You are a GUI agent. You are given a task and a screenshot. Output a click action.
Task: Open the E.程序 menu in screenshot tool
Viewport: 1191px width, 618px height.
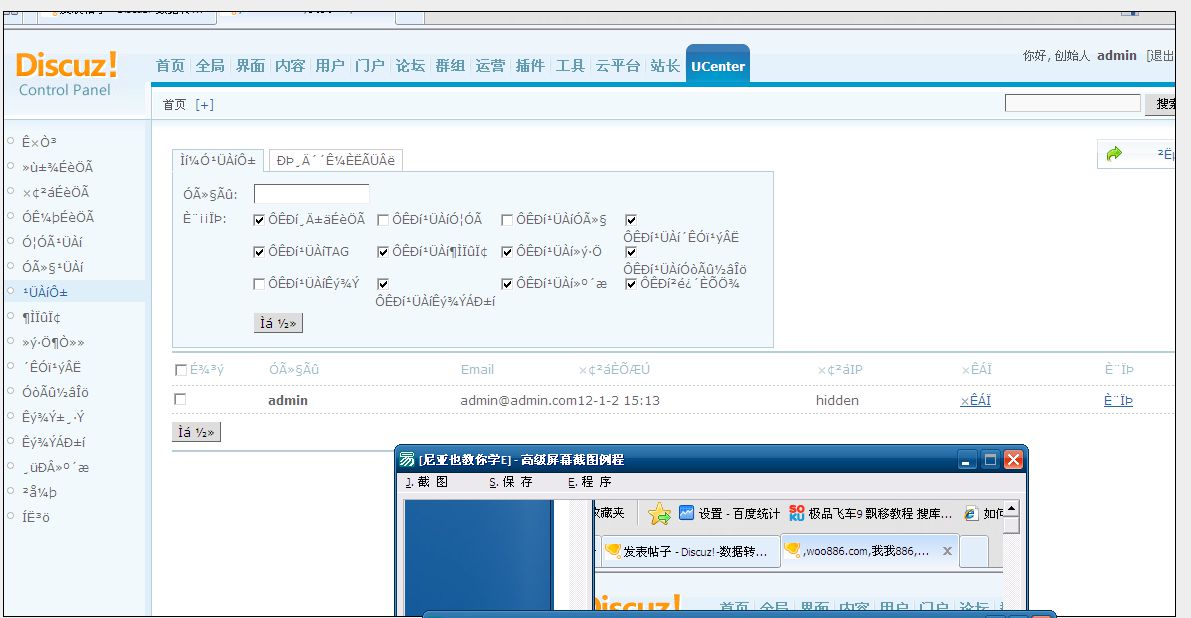coord(589,482)
